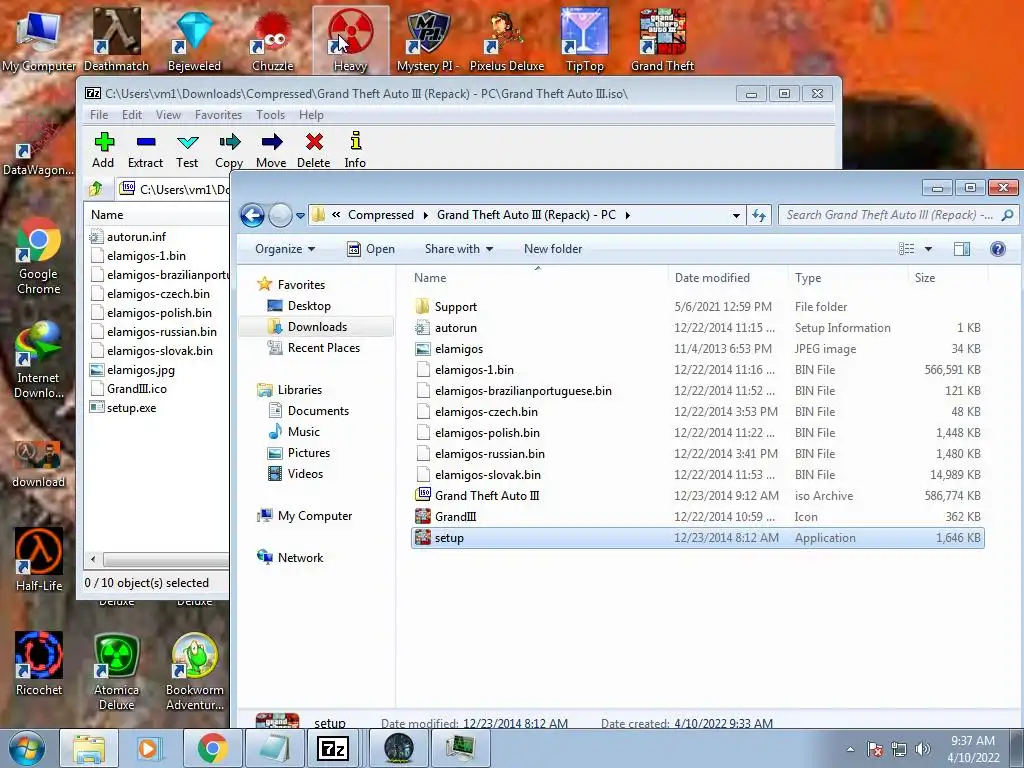
Task: Select Documents library in navigation pane
Action: pos(318,411)
